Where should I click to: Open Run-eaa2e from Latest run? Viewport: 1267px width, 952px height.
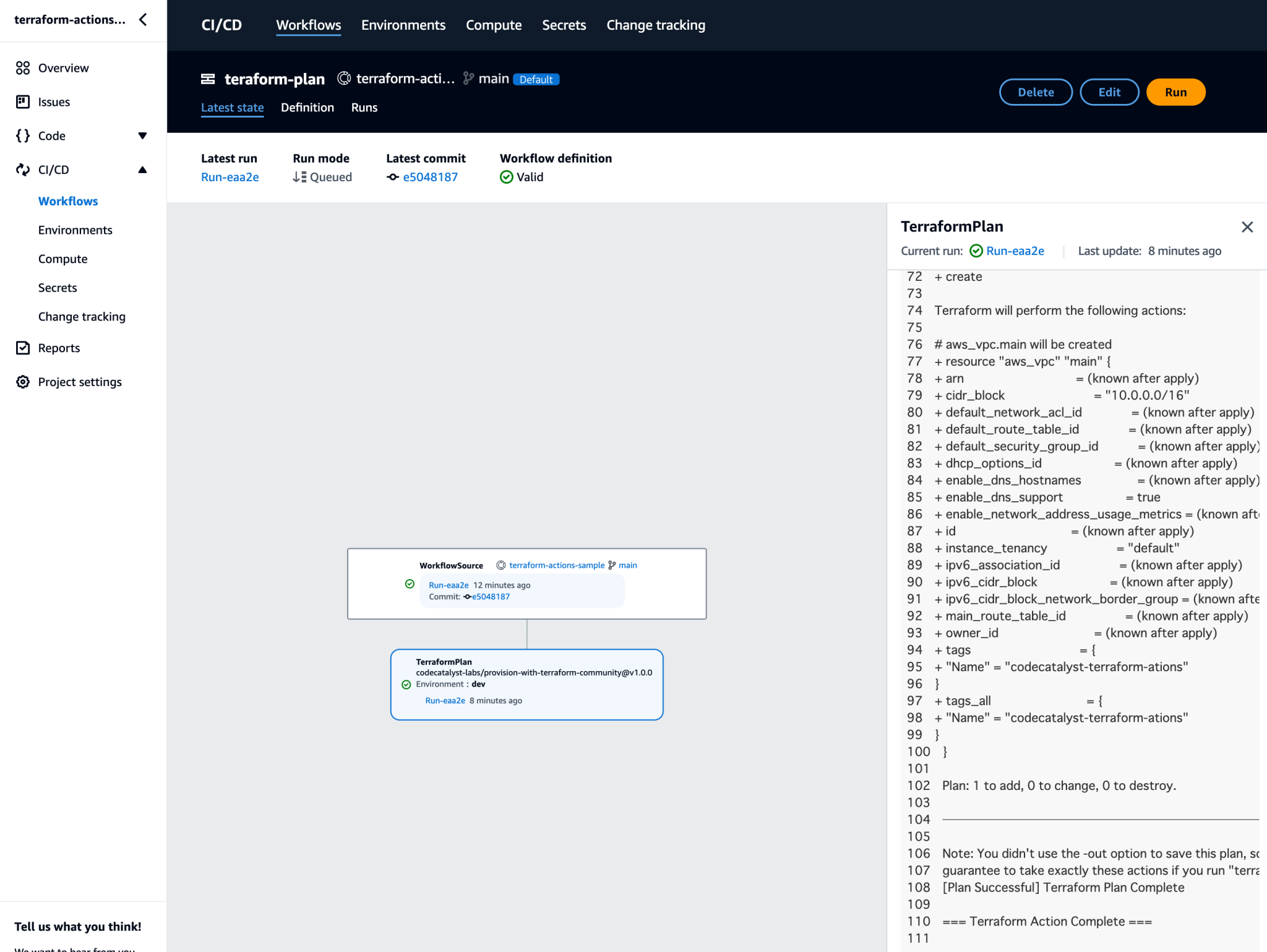click(x=230, y=177)
